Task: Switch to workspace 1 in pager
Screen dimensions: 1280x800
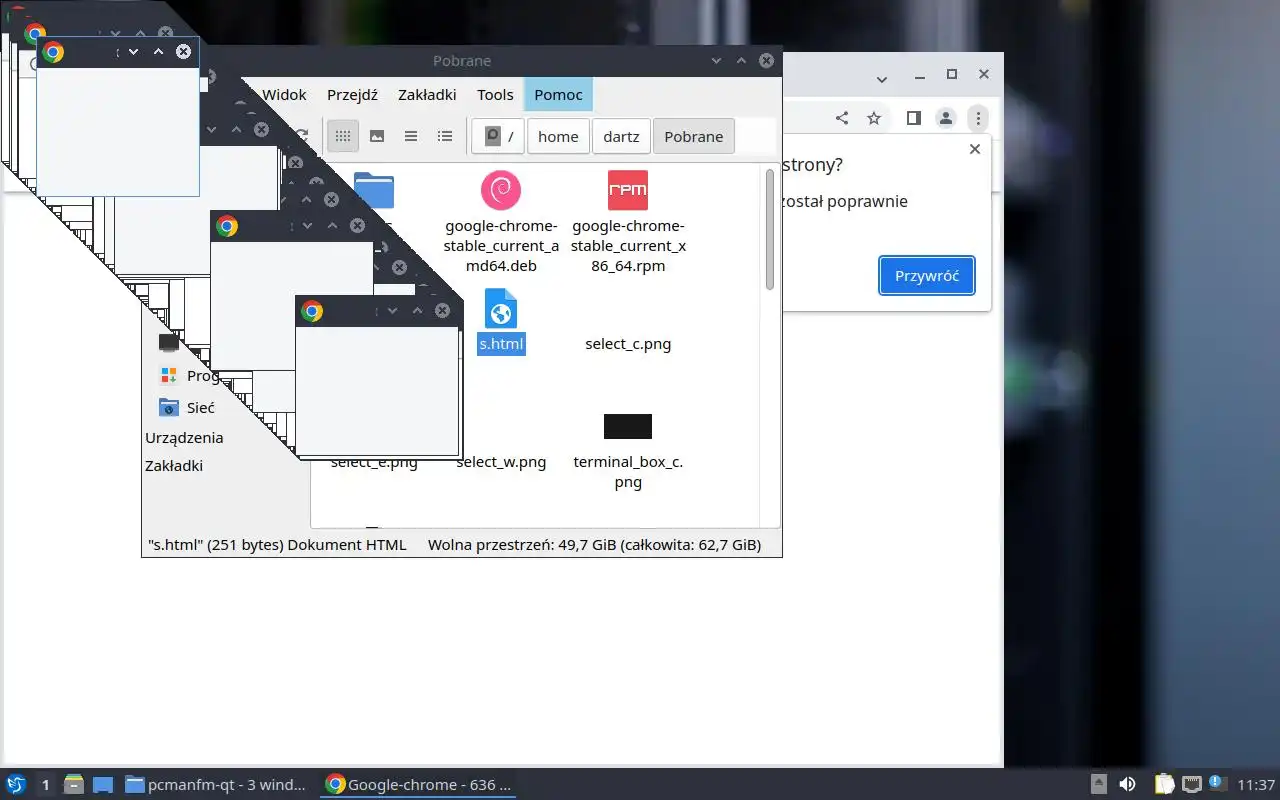Action: [45, 784]
